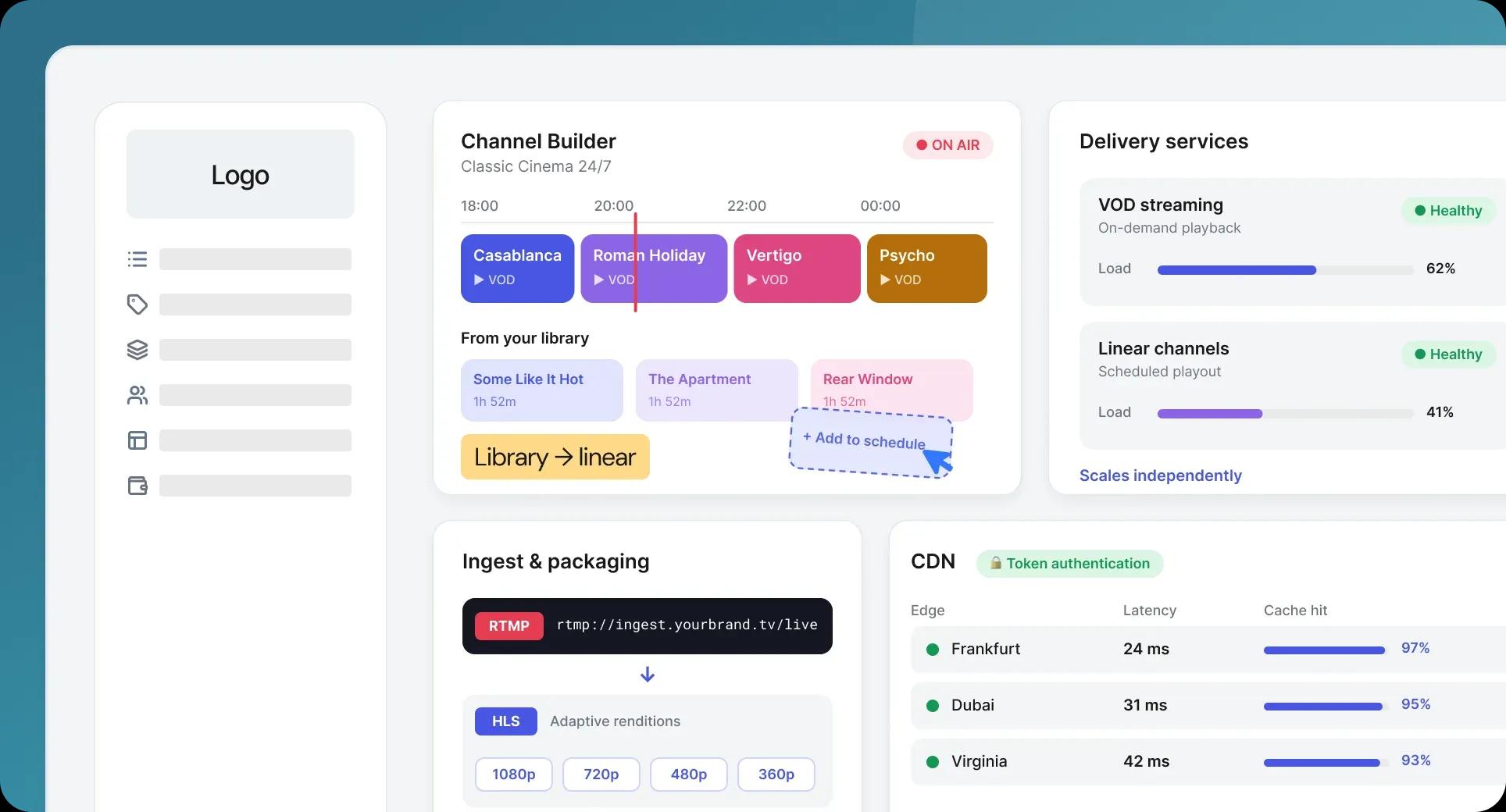Image resolution: width=1506 pixels, height=812 pixels.
Task: Click the play icon on Vertigo block
Action: [x=752, y=280]
